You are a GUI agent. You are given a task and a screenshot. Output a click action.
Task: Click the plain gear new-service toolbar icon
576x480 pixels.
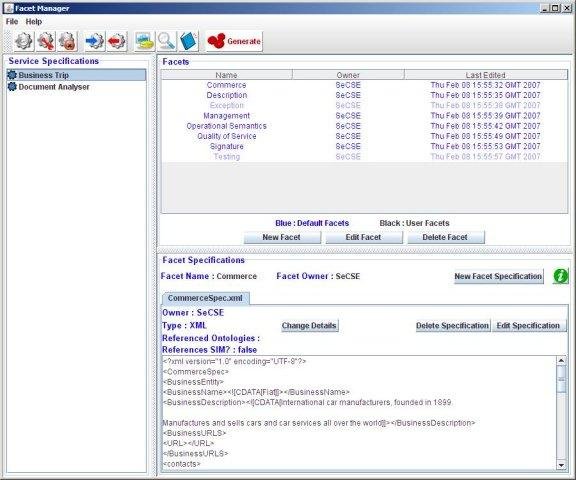(24, 41)
